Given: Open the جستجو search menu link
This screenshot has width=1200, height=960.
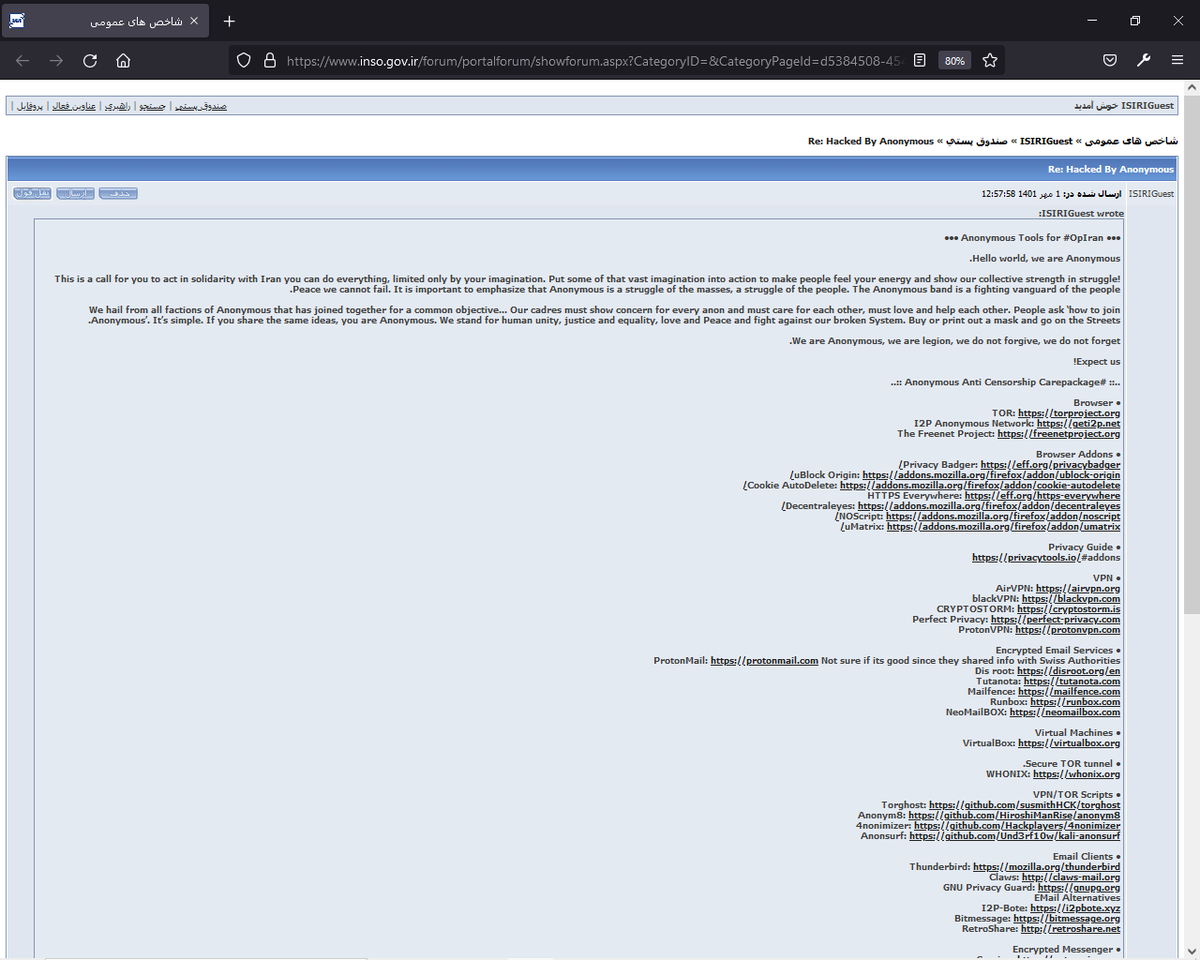Looking at the screenshot, I should coord(151,106).
